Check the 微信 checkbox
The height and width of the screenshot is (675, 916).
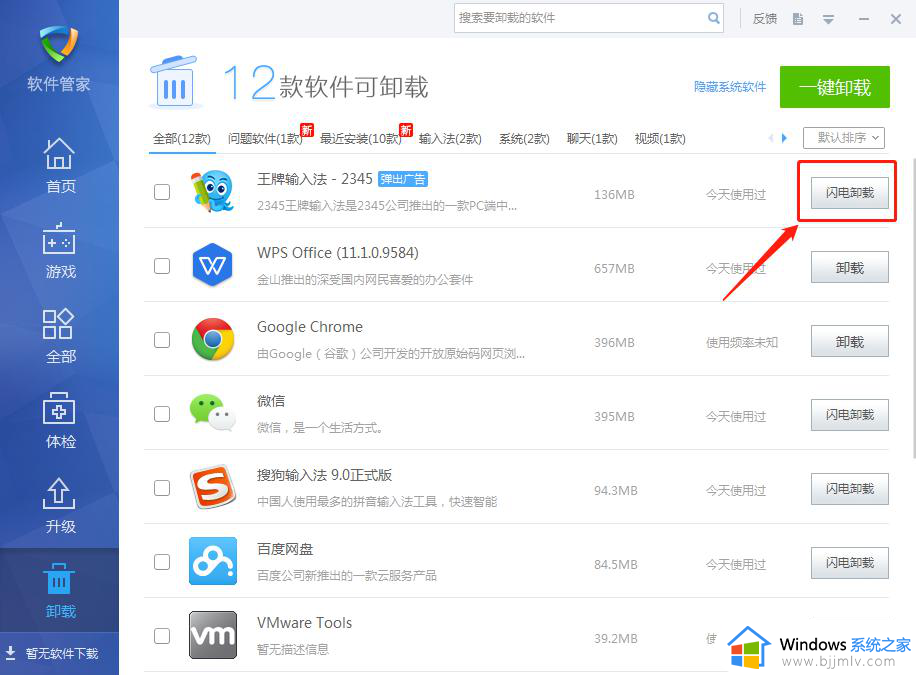click(162, 414)
